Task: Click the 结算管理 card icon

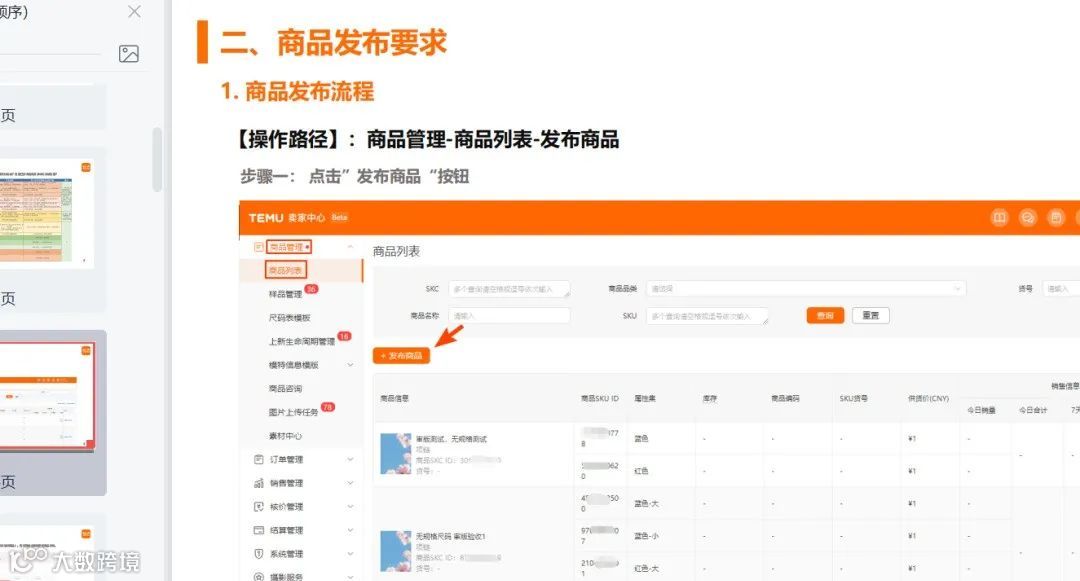Action: [x=259, y=530]
